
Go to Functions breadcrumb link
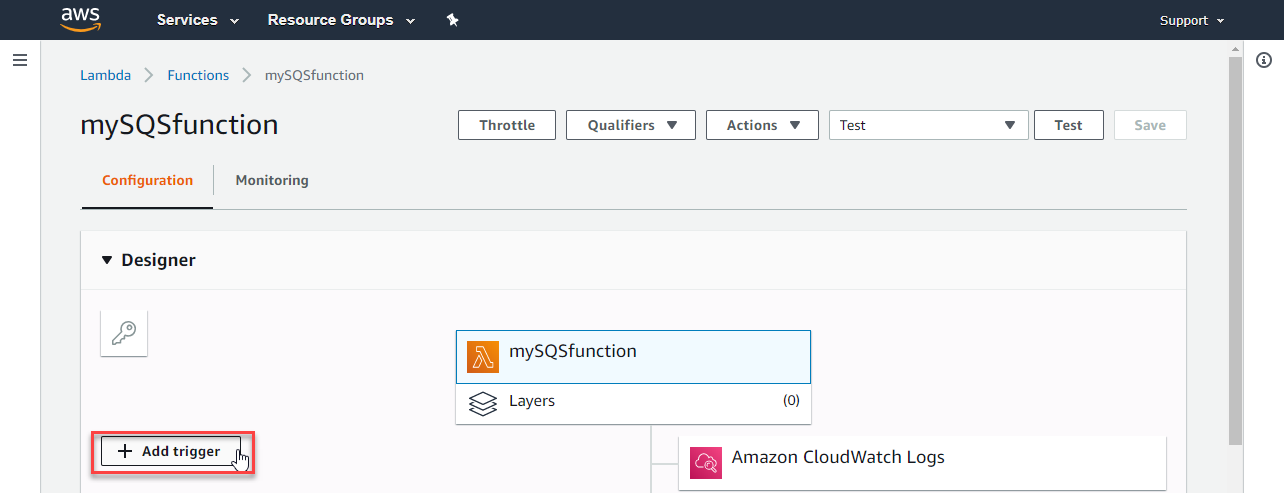tap(198, 75)
